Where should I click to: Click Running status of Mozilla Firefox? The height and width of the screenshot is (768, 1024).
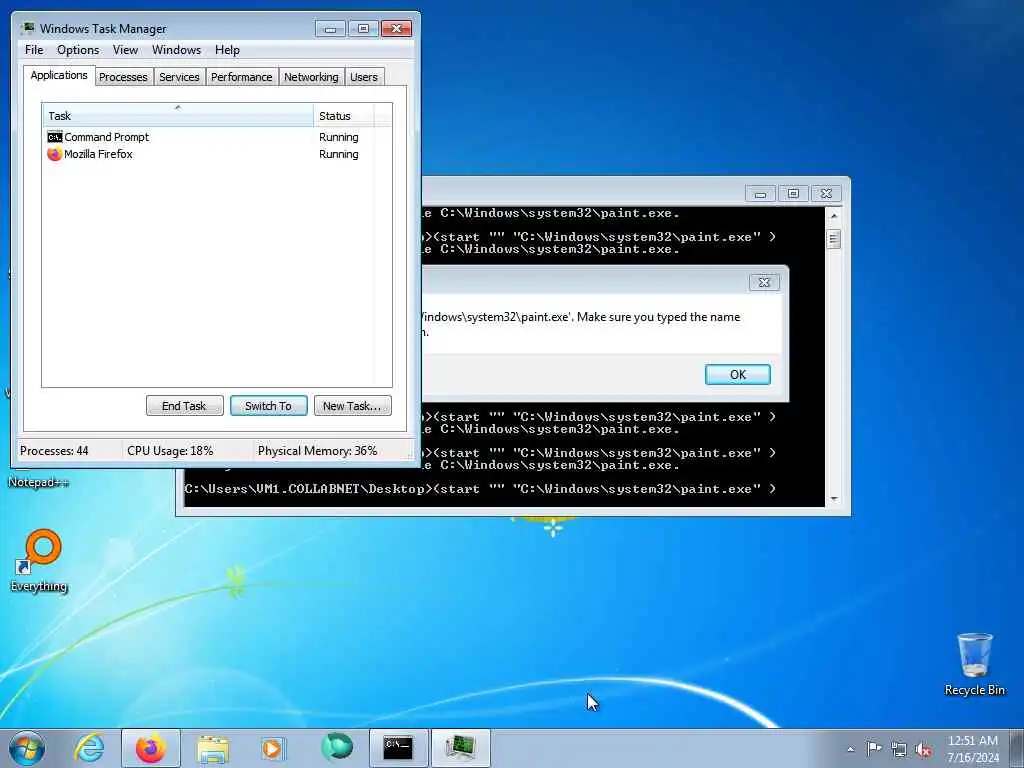coord(338,154)
